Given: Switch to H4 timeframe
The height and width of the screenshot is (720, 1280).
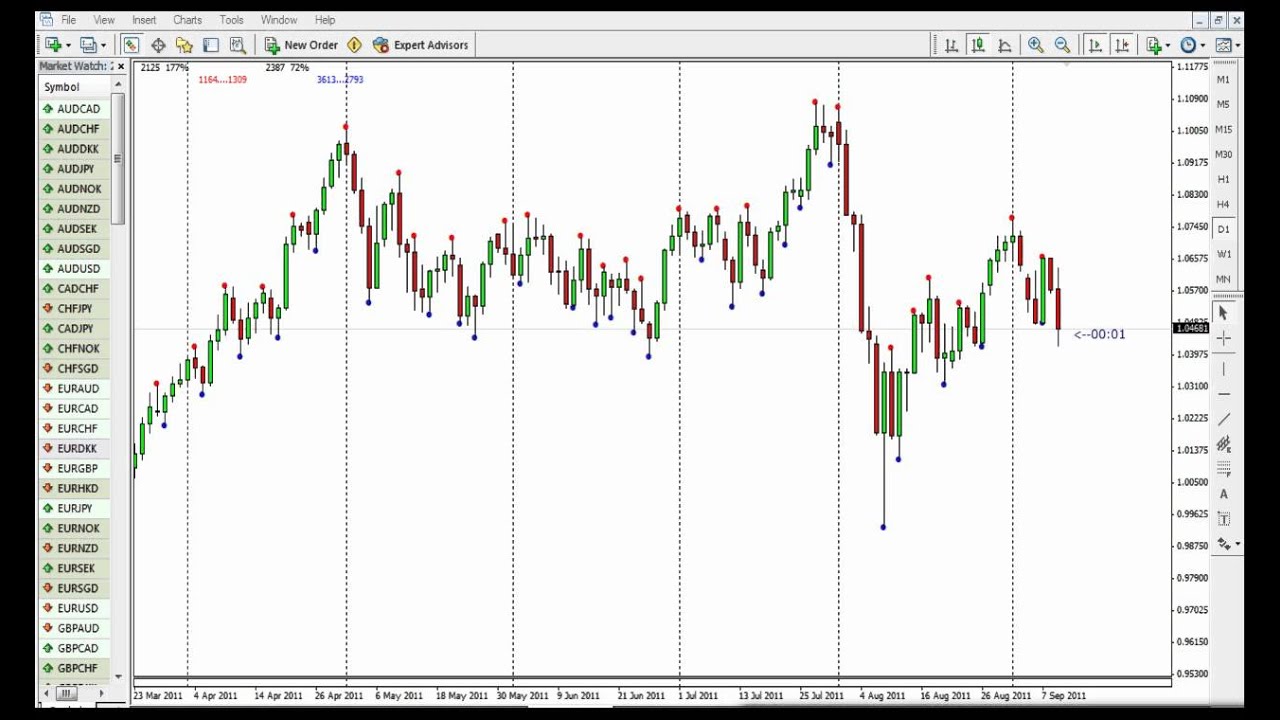Looking at the screenshot, I should 1223,204.
